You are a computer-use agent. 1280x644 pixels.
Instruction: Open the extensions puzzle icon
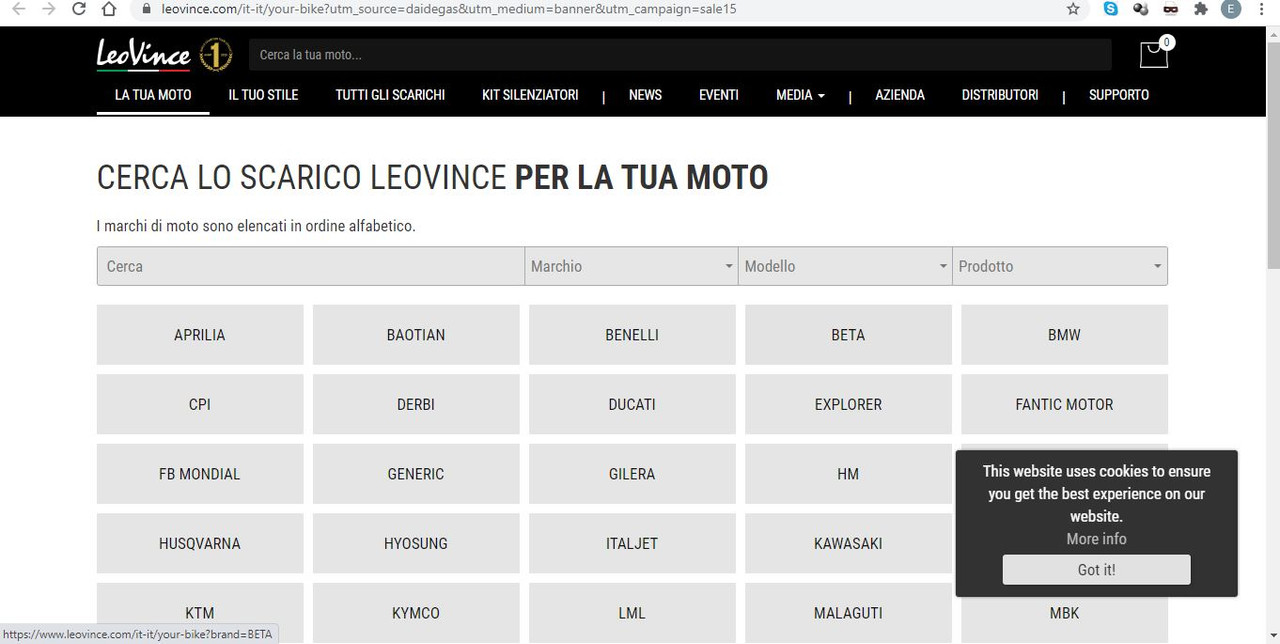tap(1201, 9)
